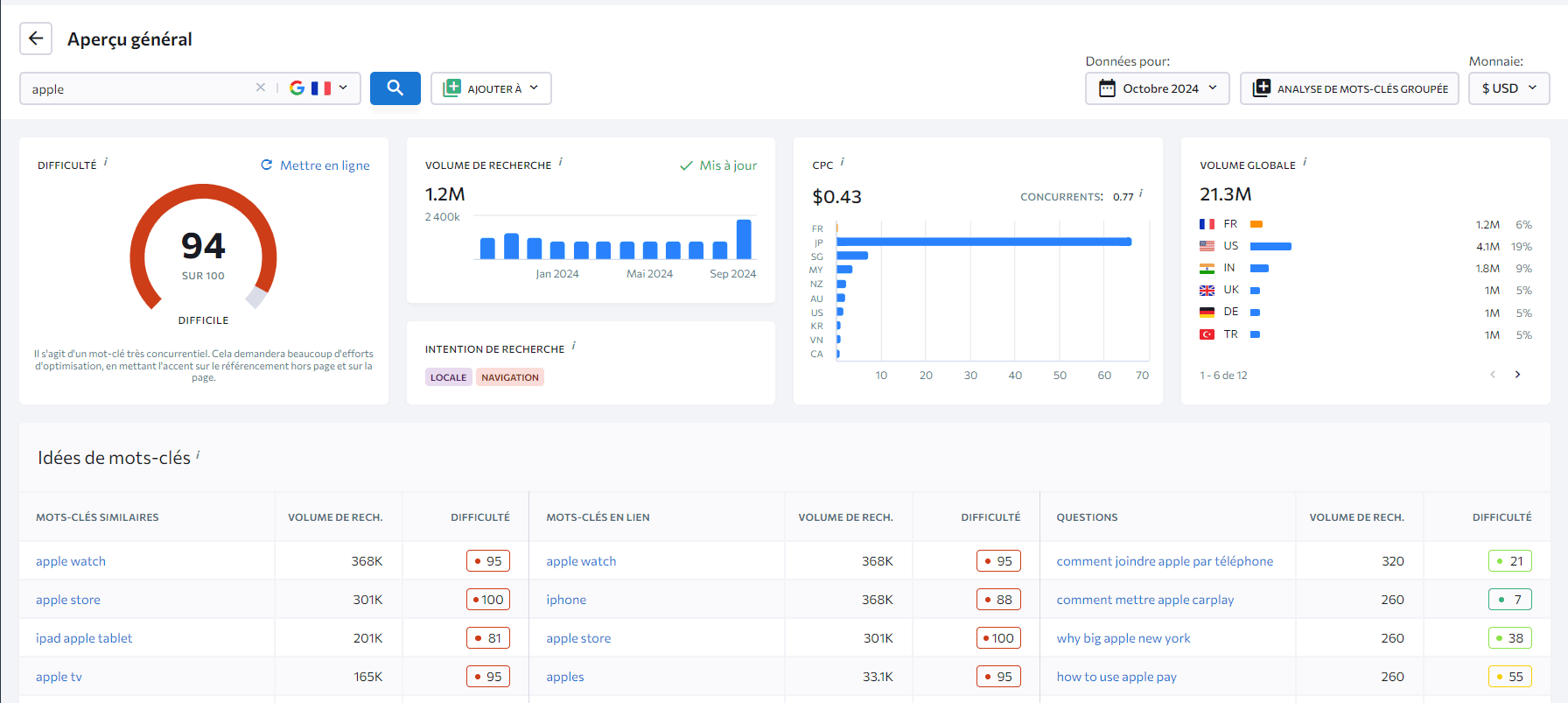Click difficulty badge 100 for similar apple store
The width and height of the screenshot is (1568, 703).
488,600
